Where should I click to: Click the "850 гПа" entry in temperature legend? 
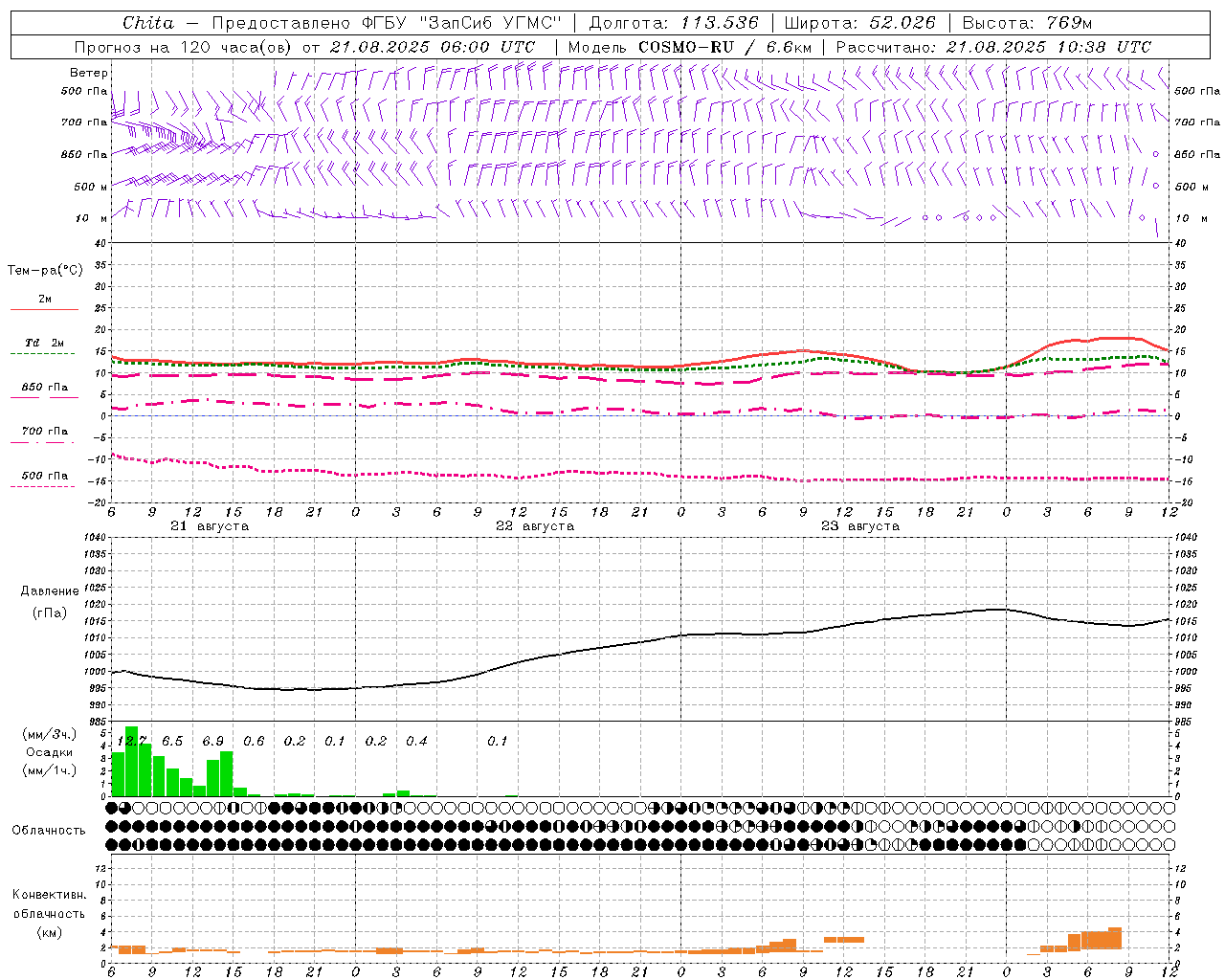[x=45, y=388]
